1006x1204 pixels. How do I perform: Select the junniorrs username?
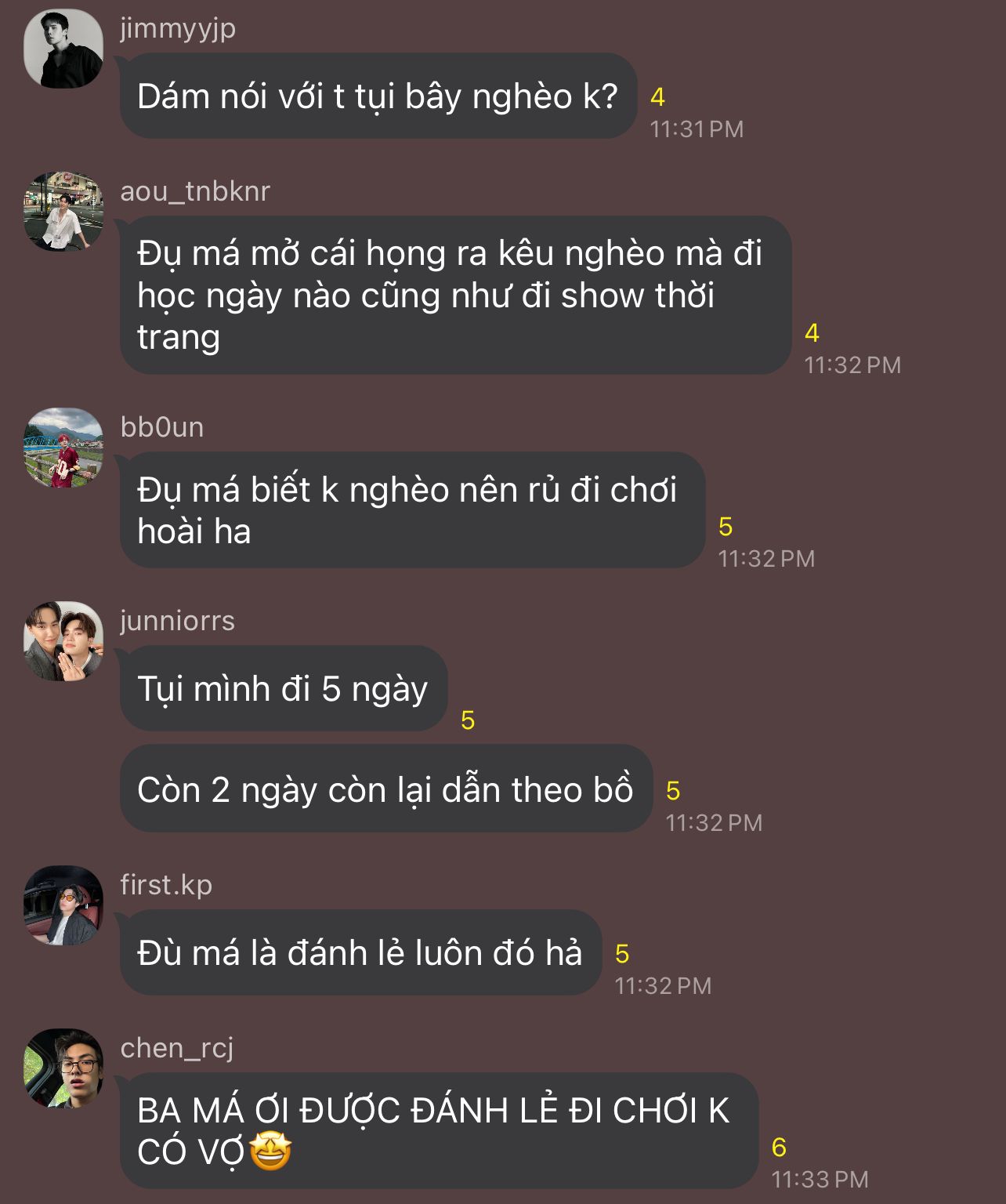pos(178,621)
